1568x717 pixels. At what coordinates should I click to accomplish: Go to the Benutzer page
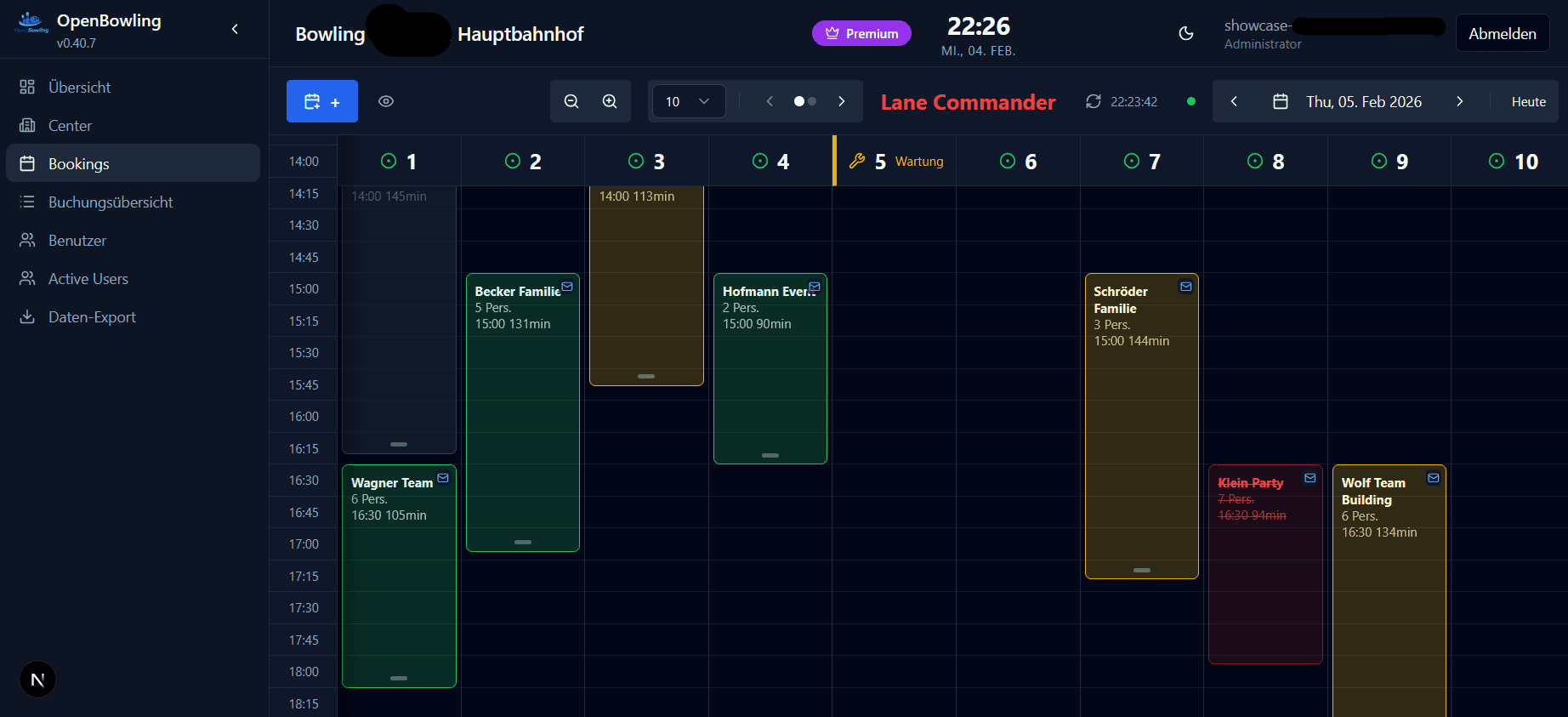(x=133, y=240)
